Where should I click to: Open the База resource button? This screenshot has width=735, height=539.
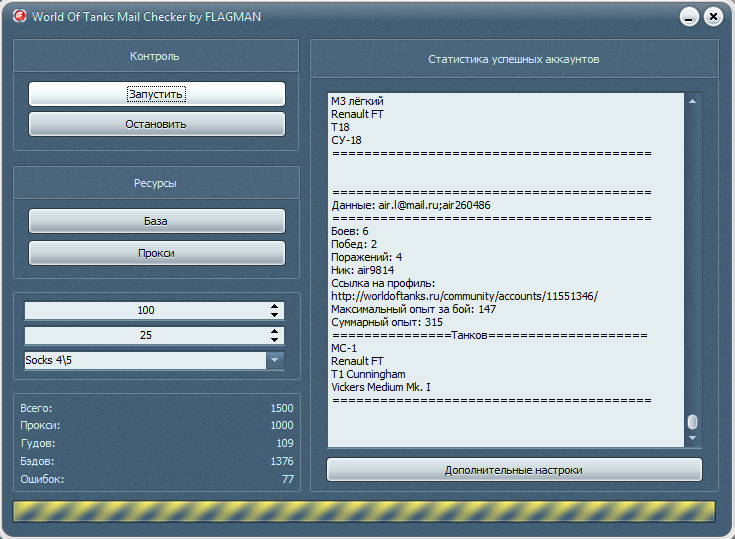point(157,221)
